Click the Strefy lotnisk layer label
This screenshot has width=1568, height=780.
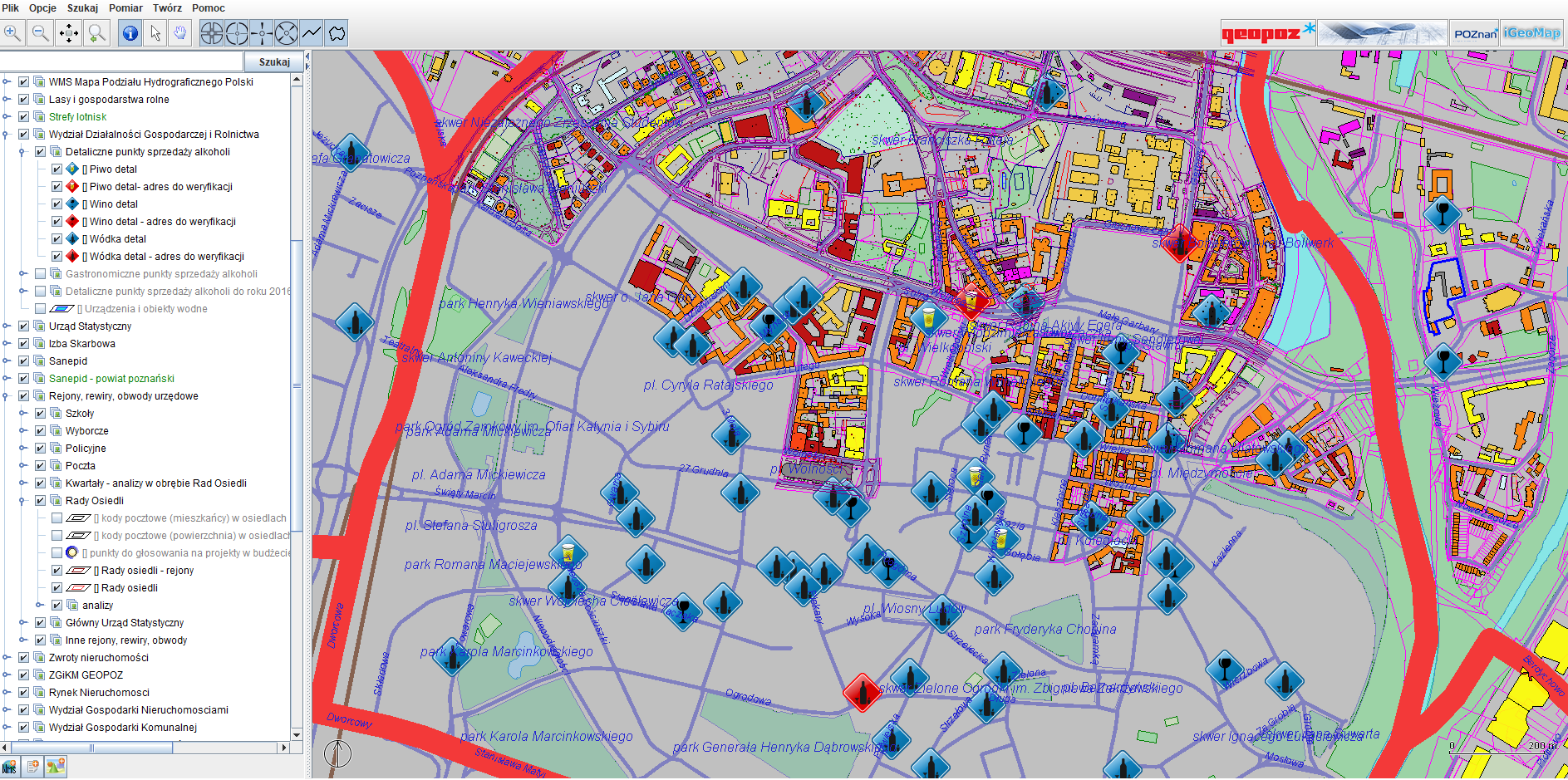coord(77,117)
